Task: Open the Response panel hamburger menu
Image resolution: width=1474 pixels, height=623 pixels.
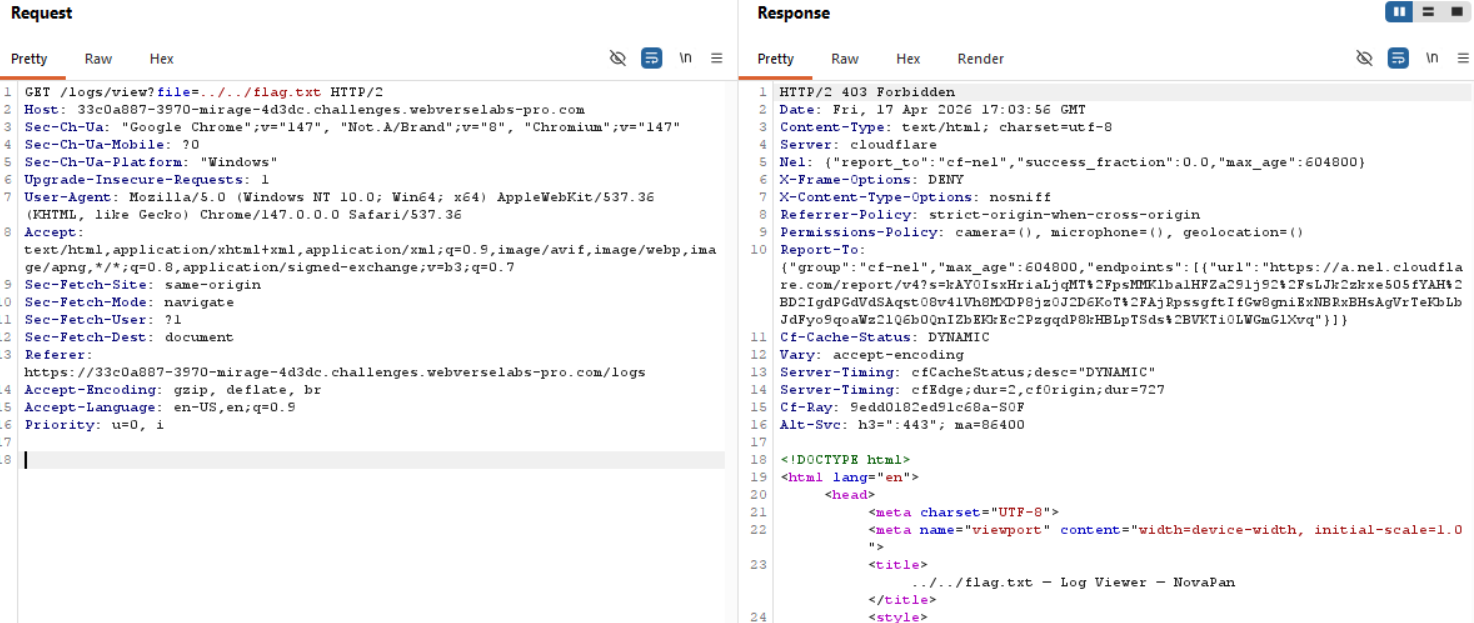Action: pos(1463,58)
